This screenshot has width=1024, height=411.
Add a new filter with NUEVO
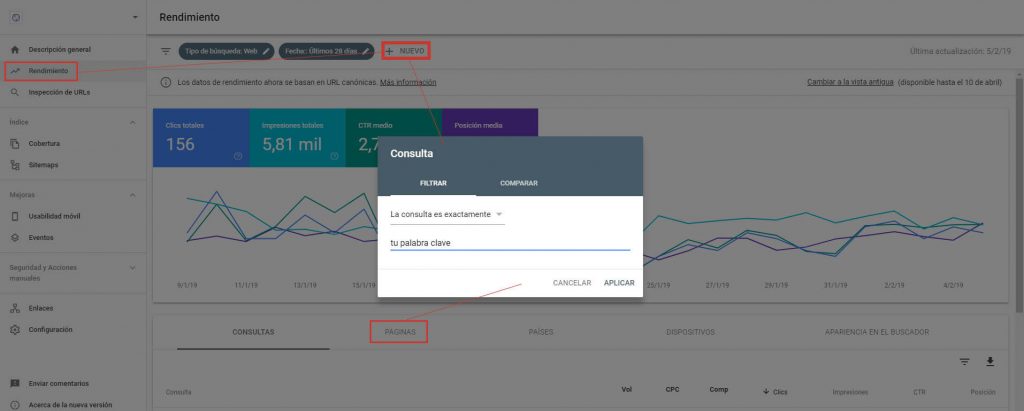[406, 51]
